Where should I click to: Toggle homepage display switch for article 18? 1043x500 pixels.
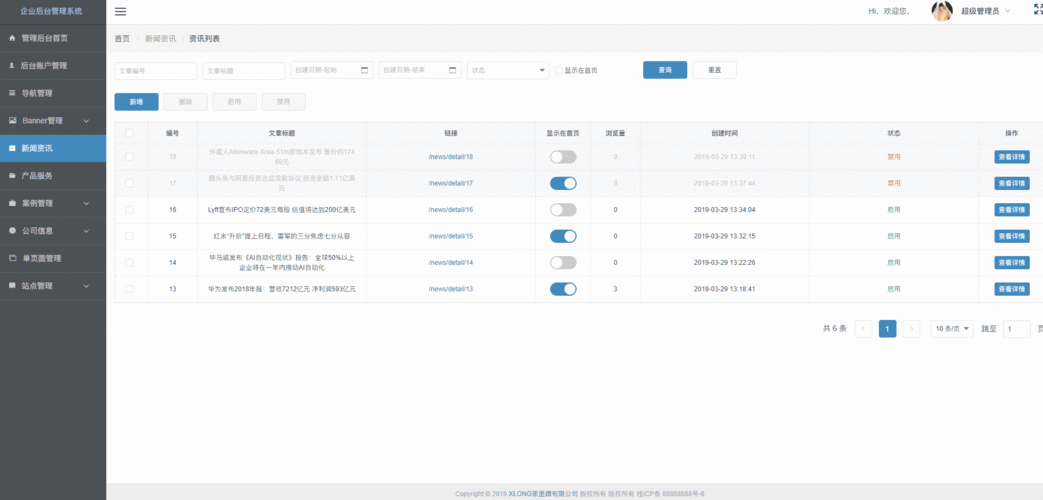click(x=563, y=157)
